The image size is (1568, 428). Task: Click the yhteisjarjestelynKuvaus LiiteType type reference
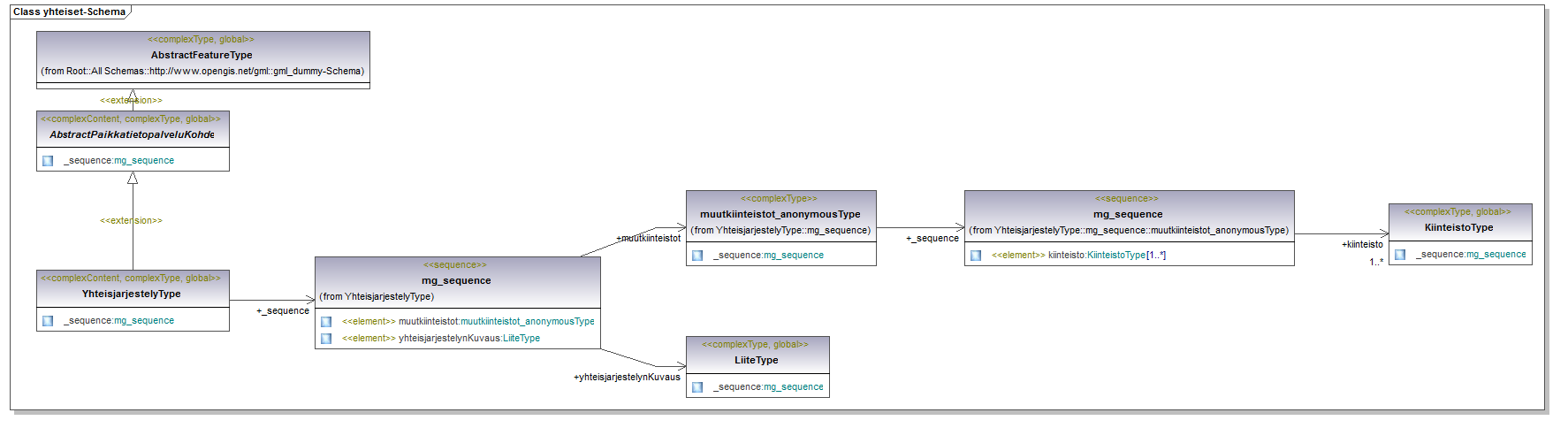coord(521,339)
